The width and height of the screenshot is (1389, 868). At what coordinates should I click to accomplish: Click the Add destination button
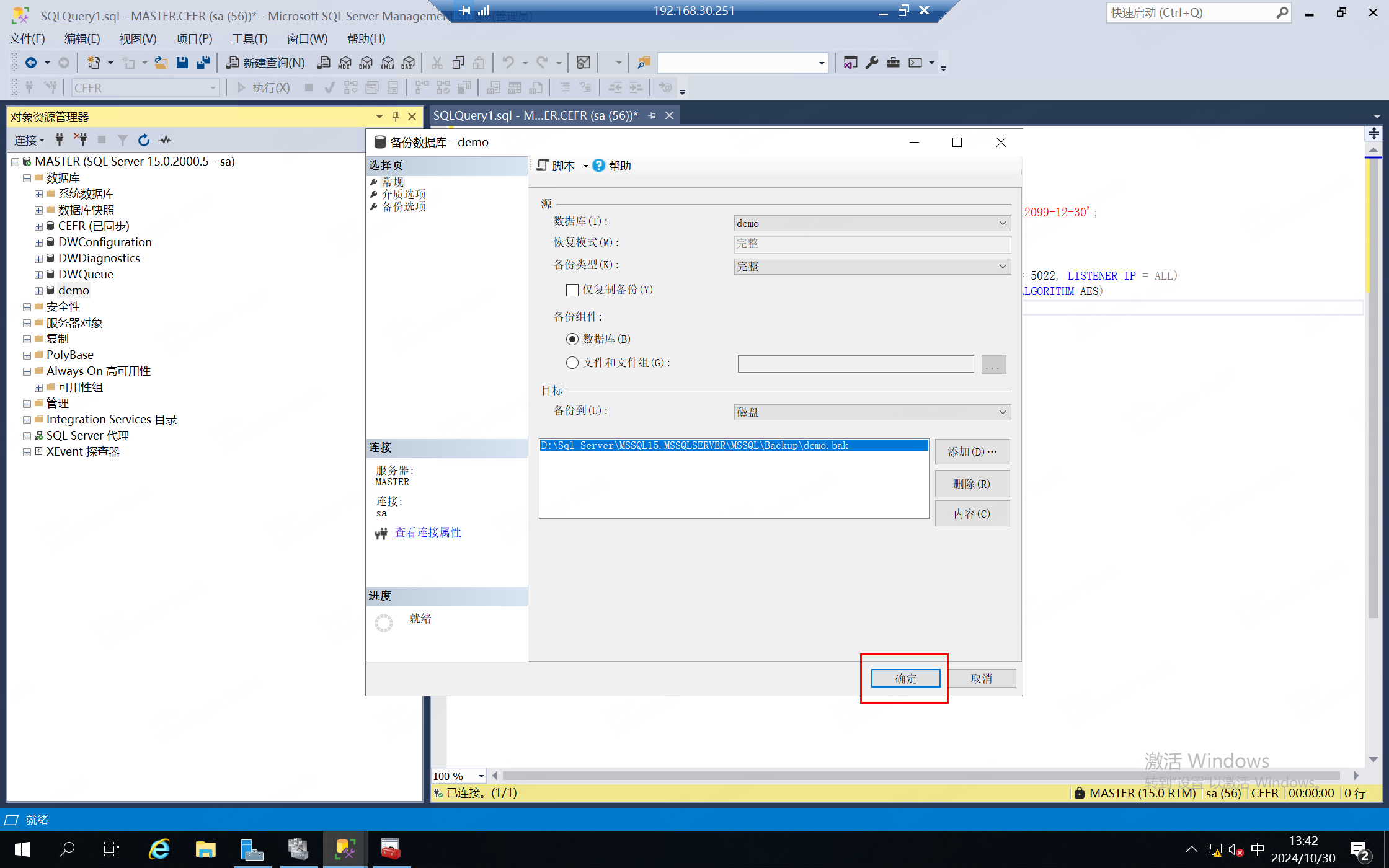[x=972, y=451]
